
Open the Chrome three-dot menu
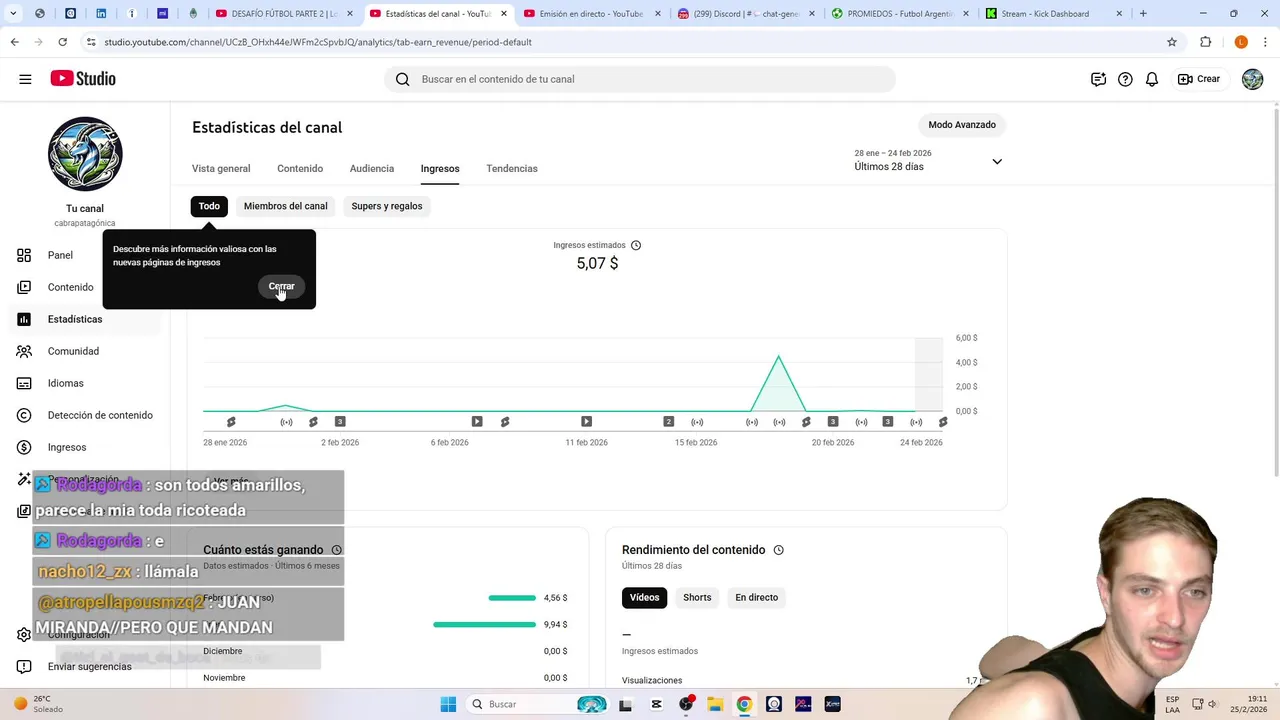point(1266,42)
